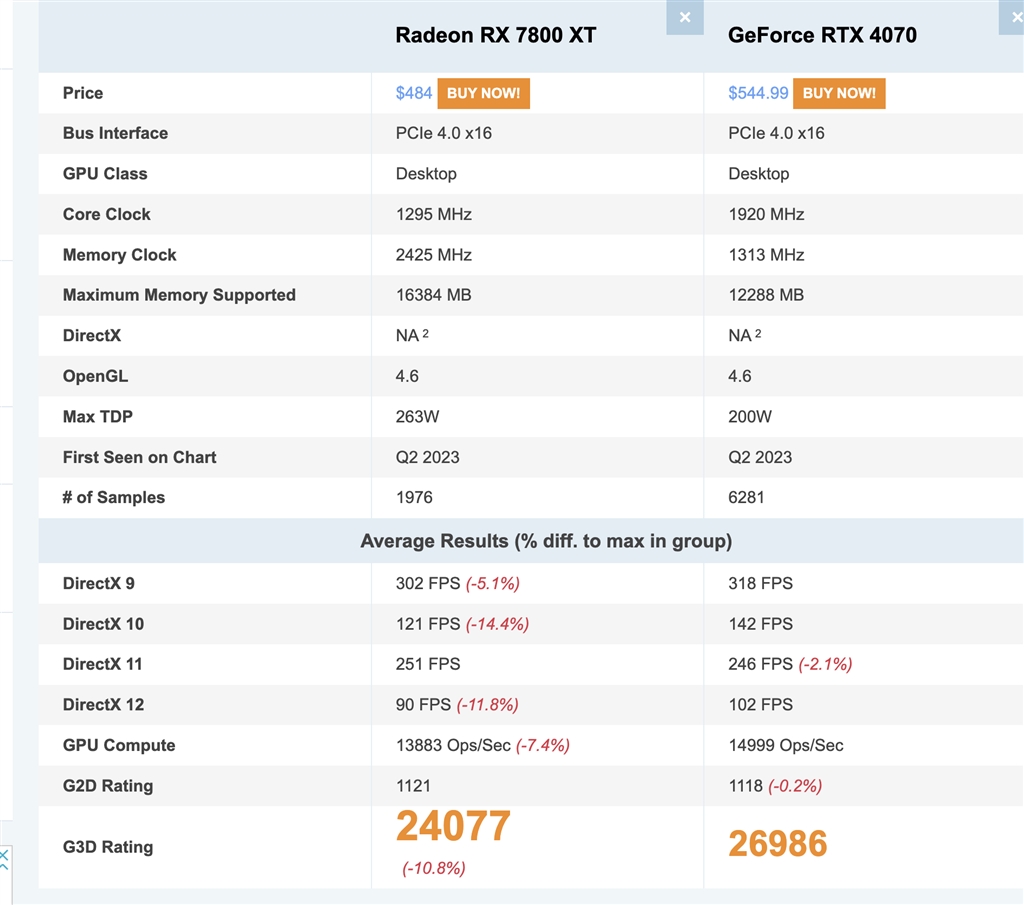Click the First Seen on Chart label

coord(139,457)
